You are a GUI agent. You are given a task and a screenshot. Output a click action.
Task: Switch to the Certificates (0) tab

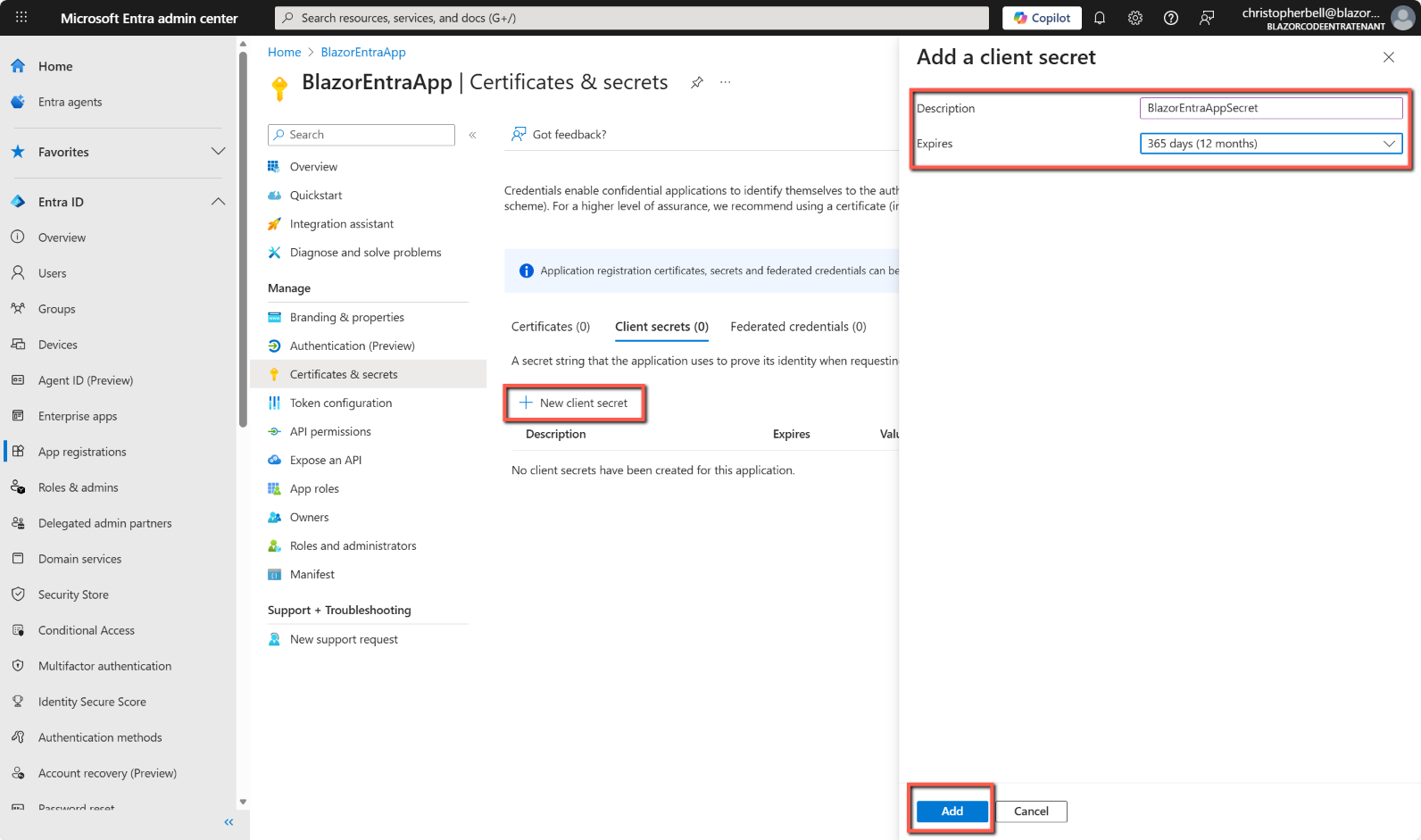(x=551, y=327)
